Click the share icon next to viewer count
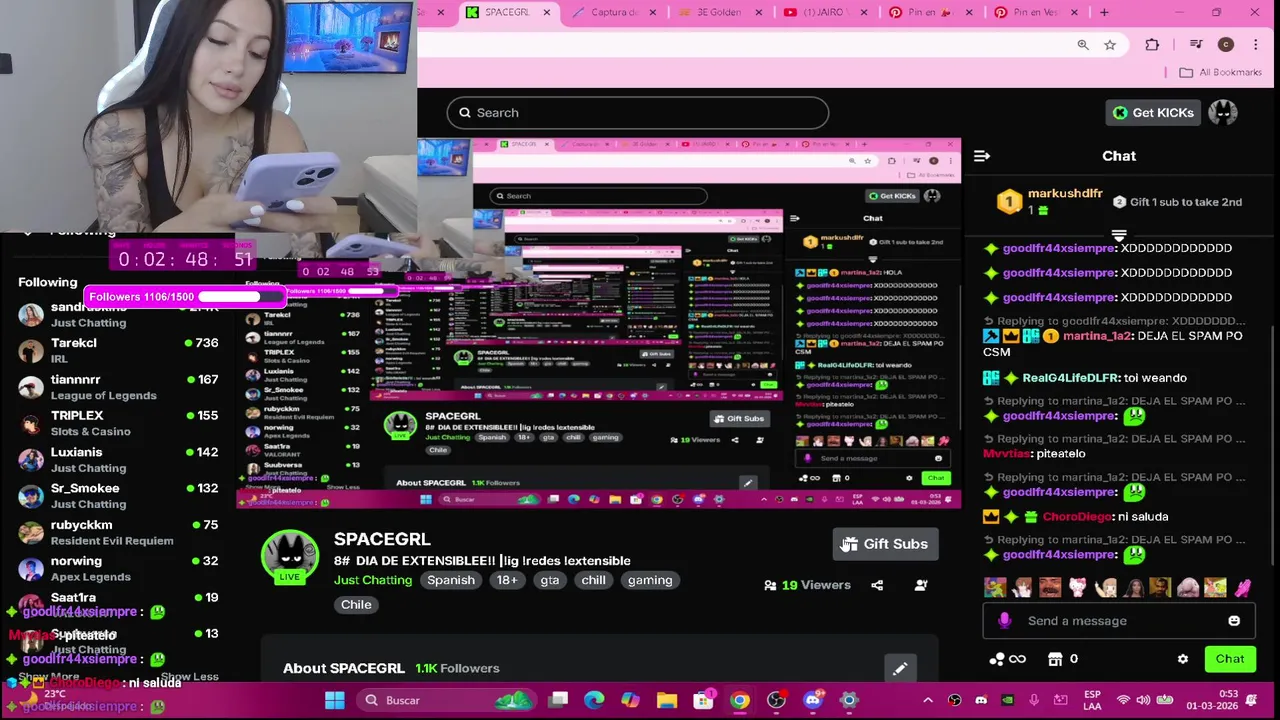Viewport: 1280px width, 720px height. click(877, 585)
